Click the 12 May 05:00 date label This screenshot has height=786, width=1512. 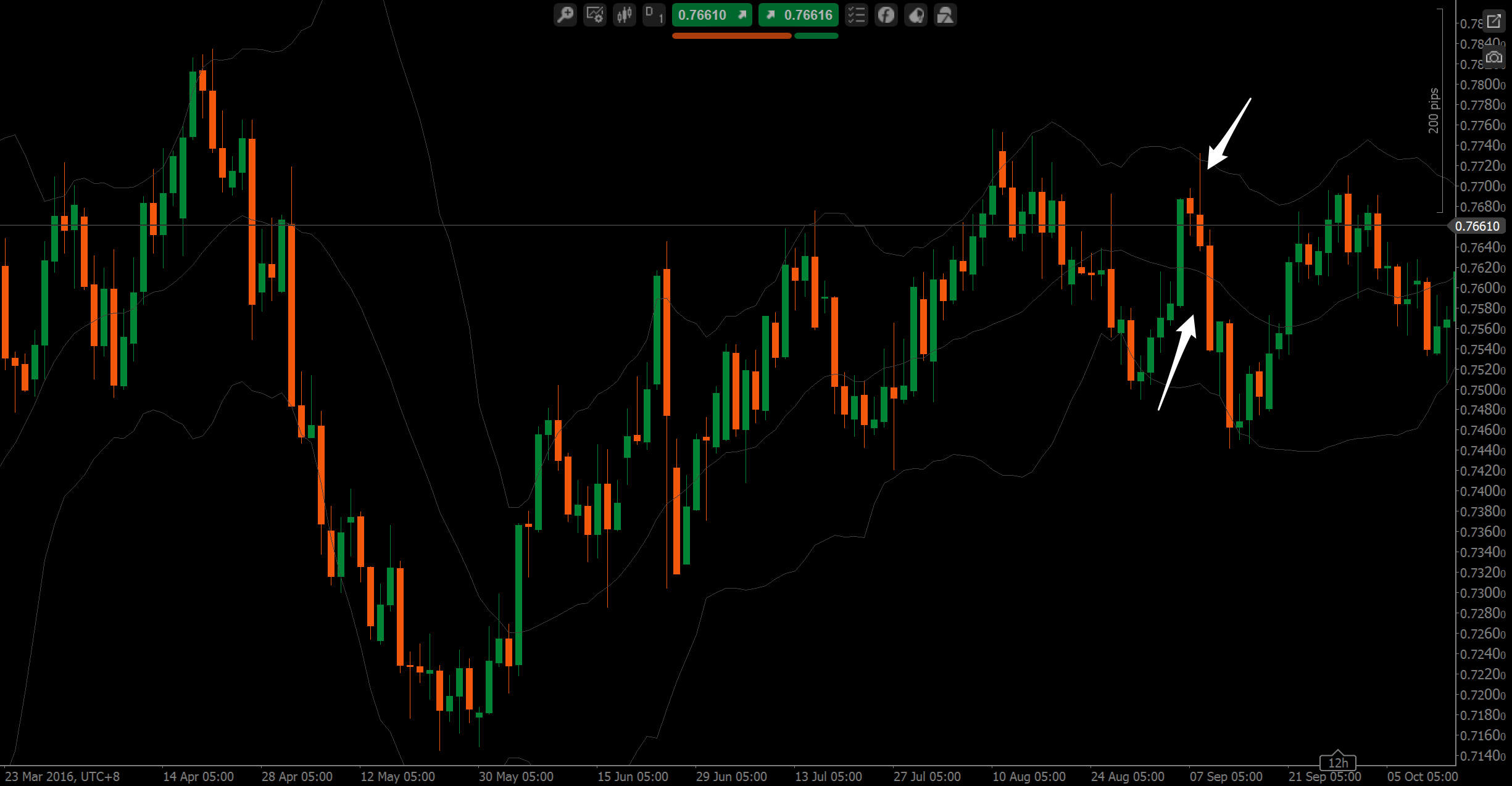[397, 777]
